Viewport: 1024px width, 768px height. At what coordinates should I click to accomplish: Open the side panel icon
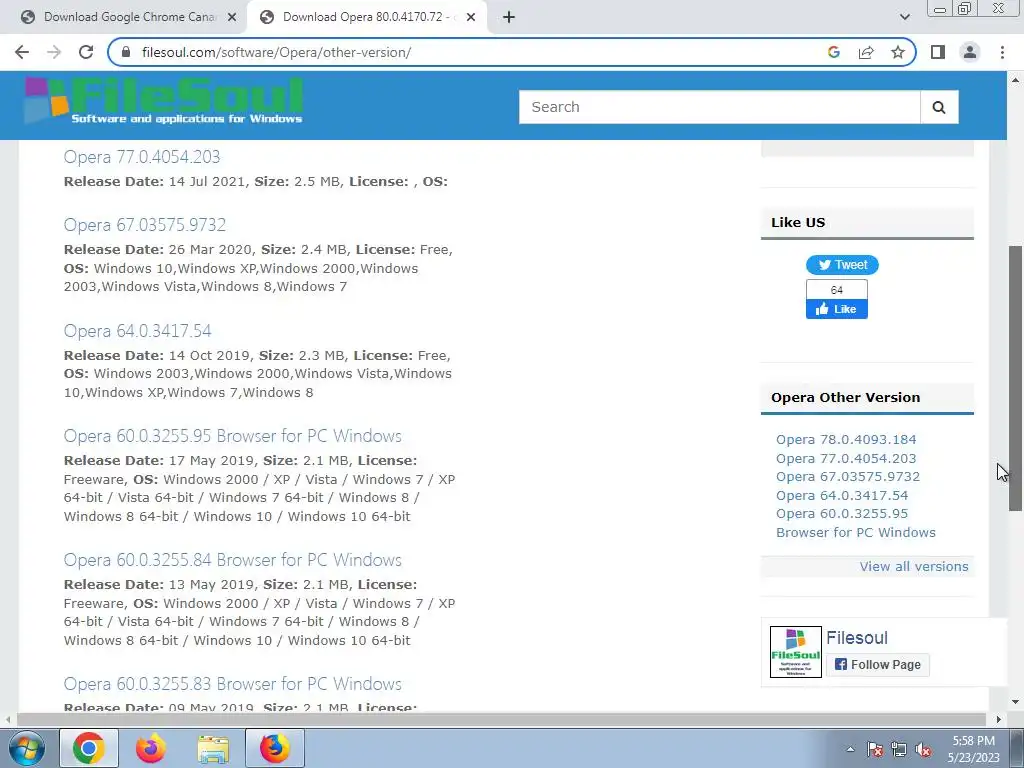(938, 52)
